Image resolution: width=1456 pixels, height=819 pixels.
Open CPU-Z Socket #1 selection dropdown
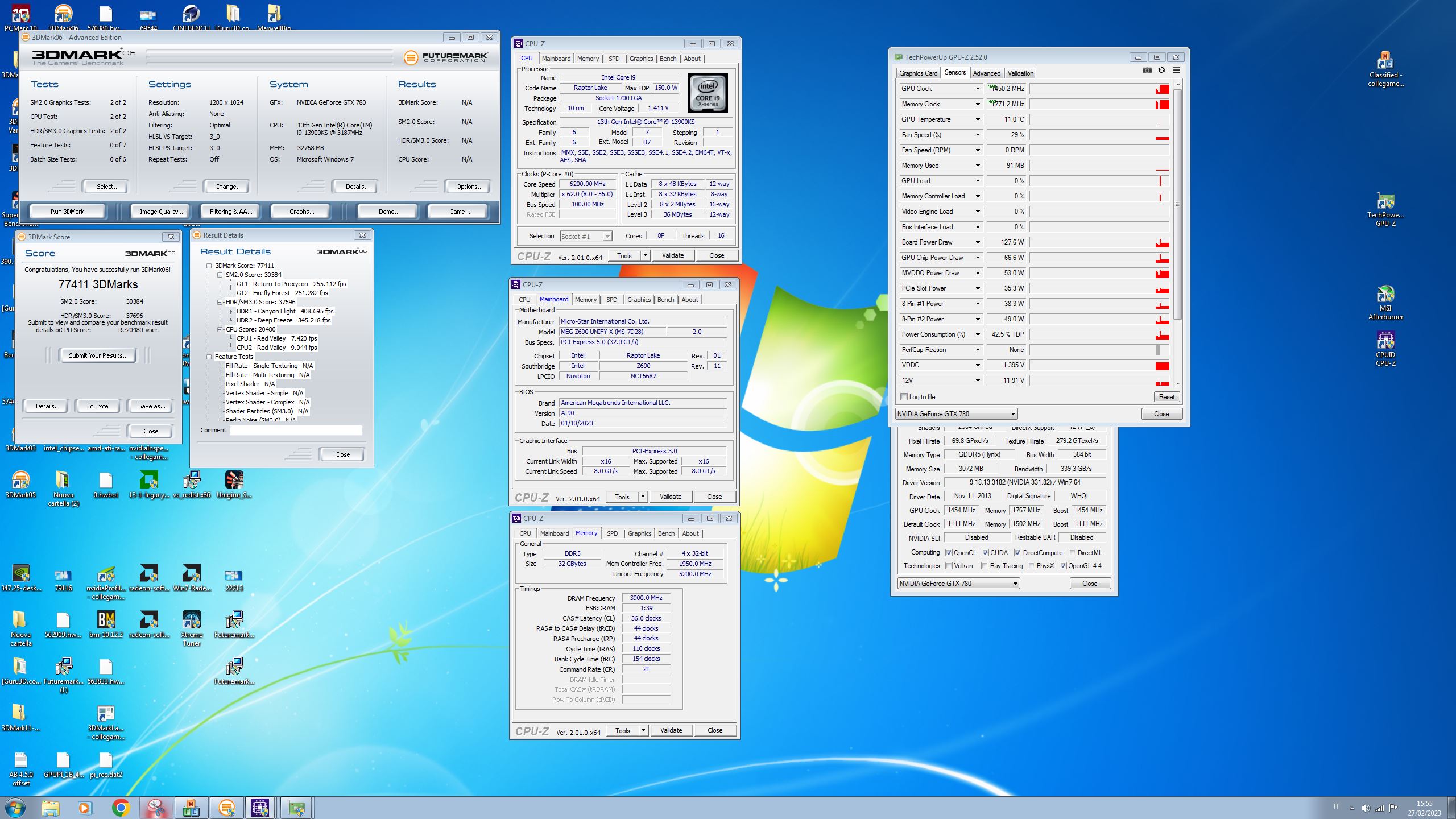click(586, 236)
